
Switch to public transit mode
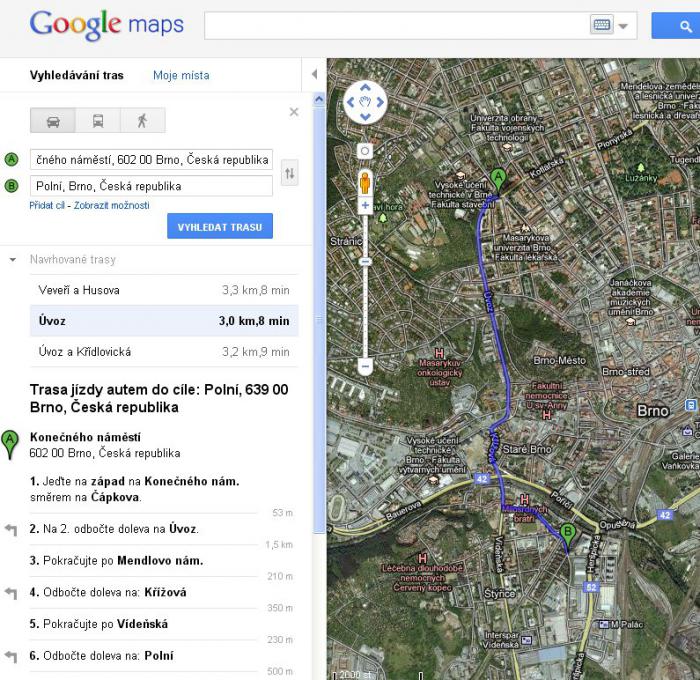click(x=98, y=121)
